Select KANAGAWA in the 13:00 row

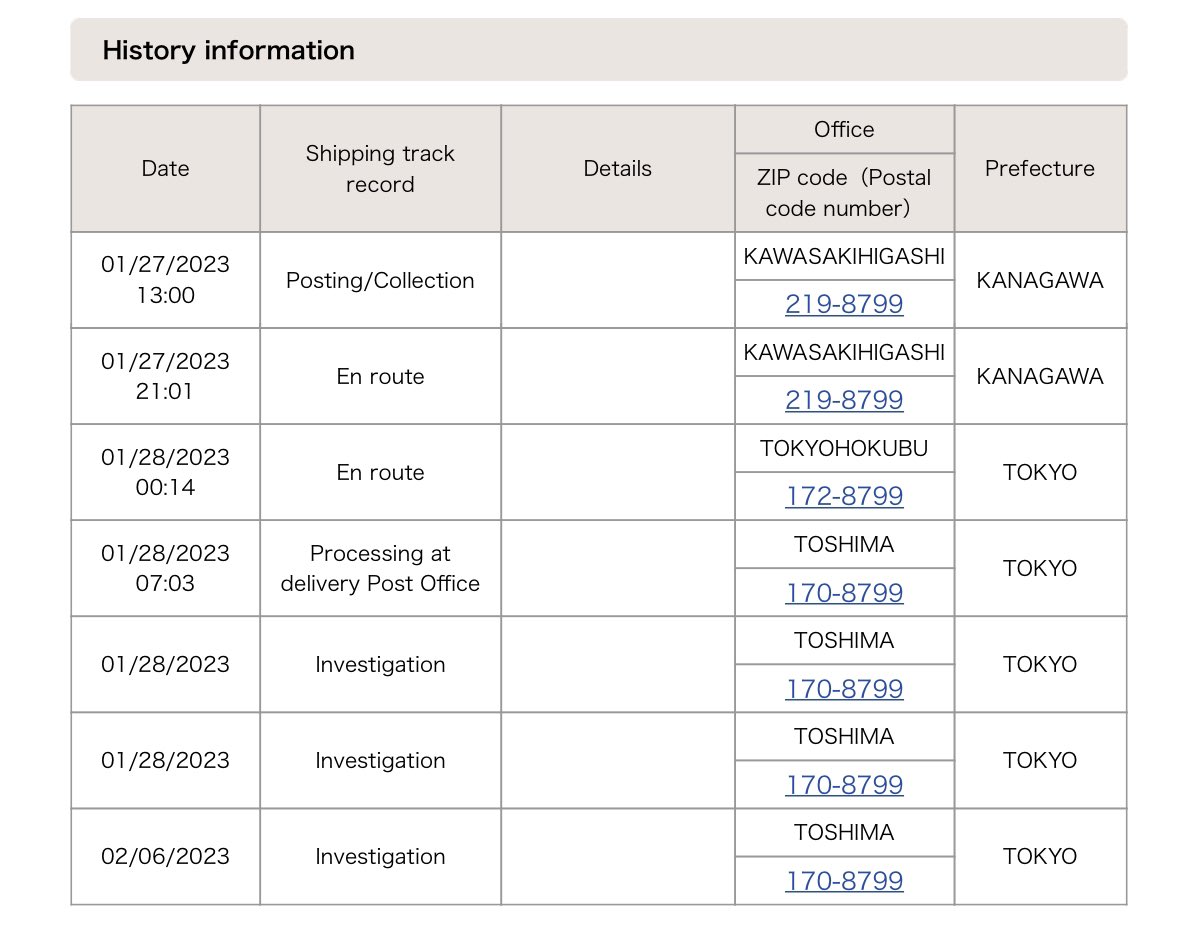[x=1040, y=281]
